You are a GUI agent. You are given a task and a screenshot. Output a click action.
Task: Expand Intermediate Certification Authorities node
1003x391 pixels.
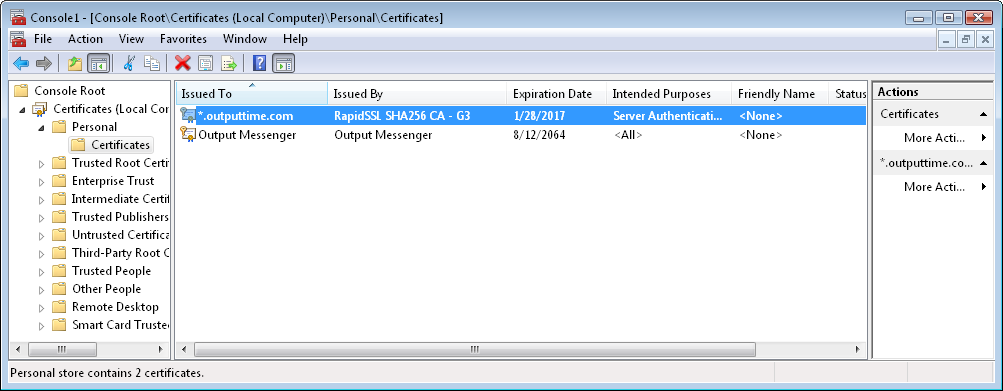point(42,199)
